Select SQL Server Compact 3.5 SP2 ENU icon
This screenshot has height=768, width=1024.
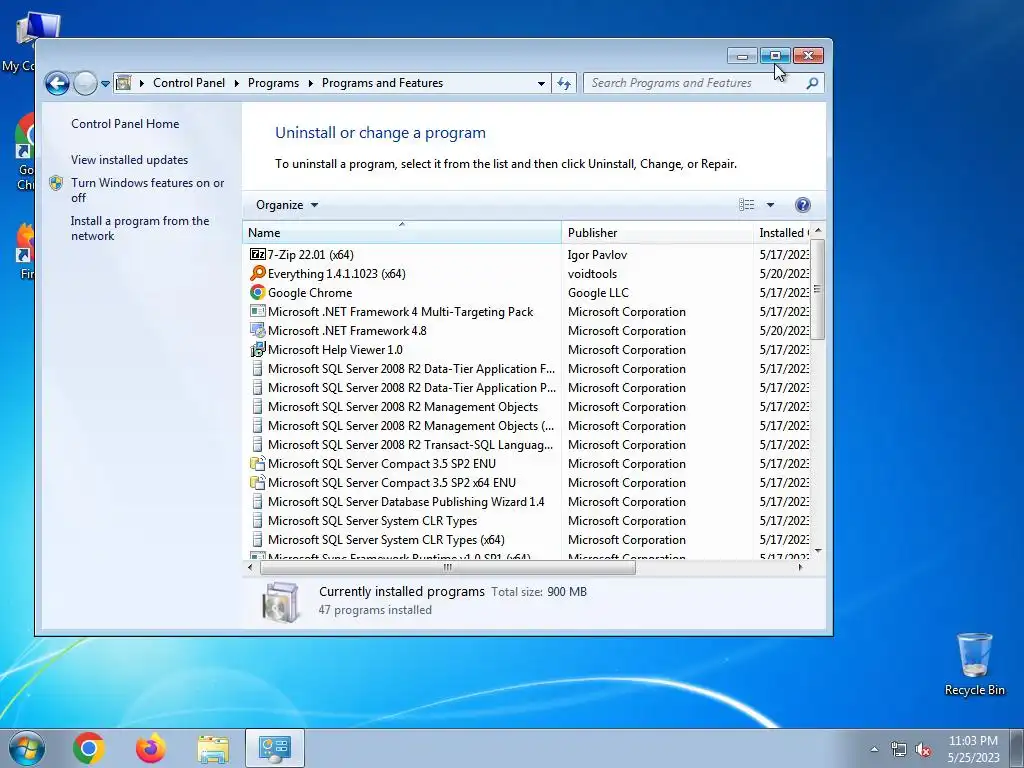[x=257, y=464]
